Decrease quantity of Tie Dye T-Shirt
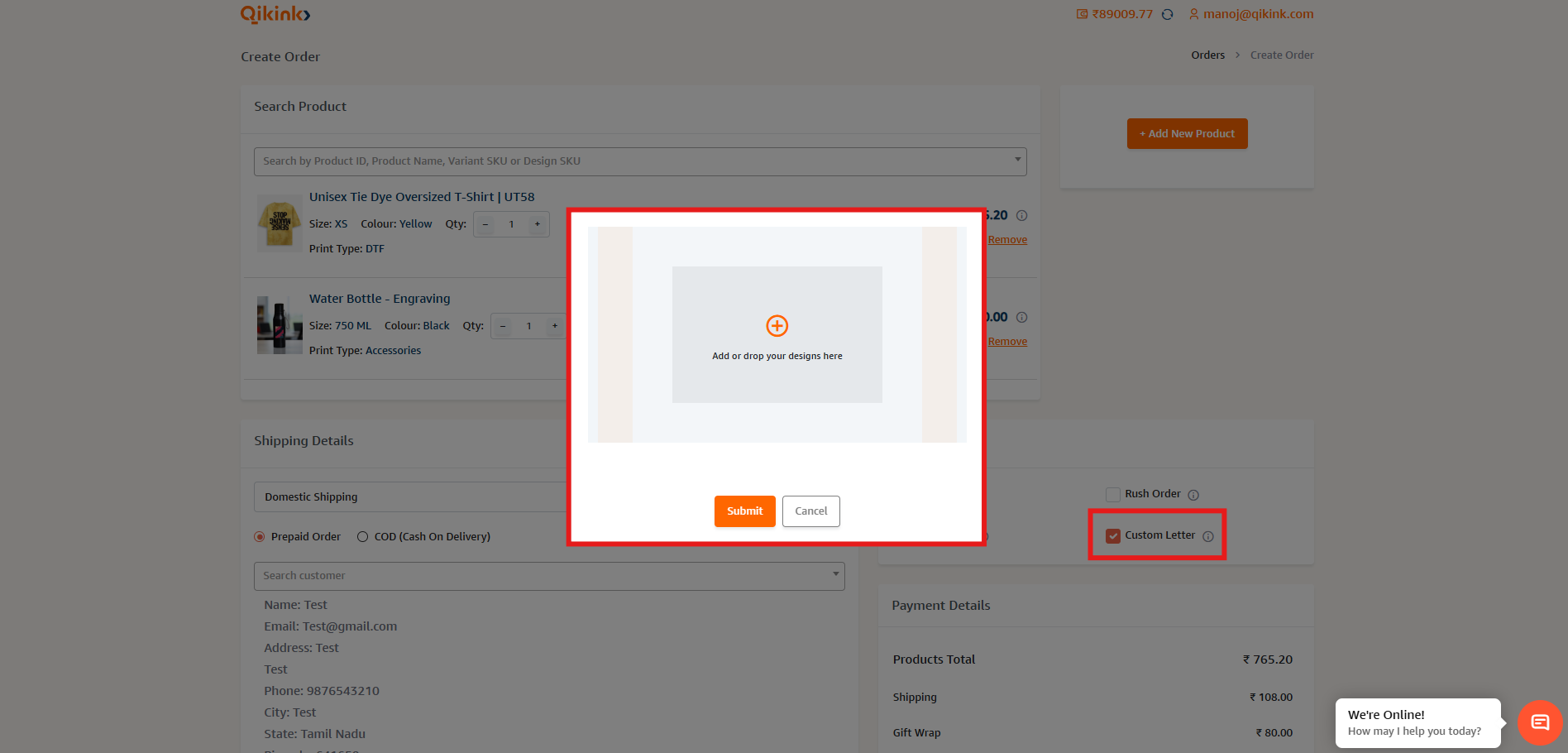This screenshot has height=753, width=1568. tap(485, 224)
